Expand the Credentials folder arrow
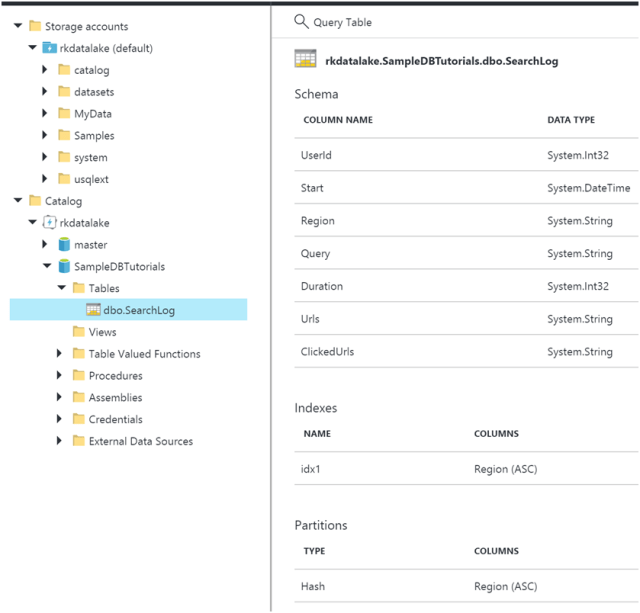Image resolution: width=640 pixels, height=613 pixels. [x=60, y=419]
